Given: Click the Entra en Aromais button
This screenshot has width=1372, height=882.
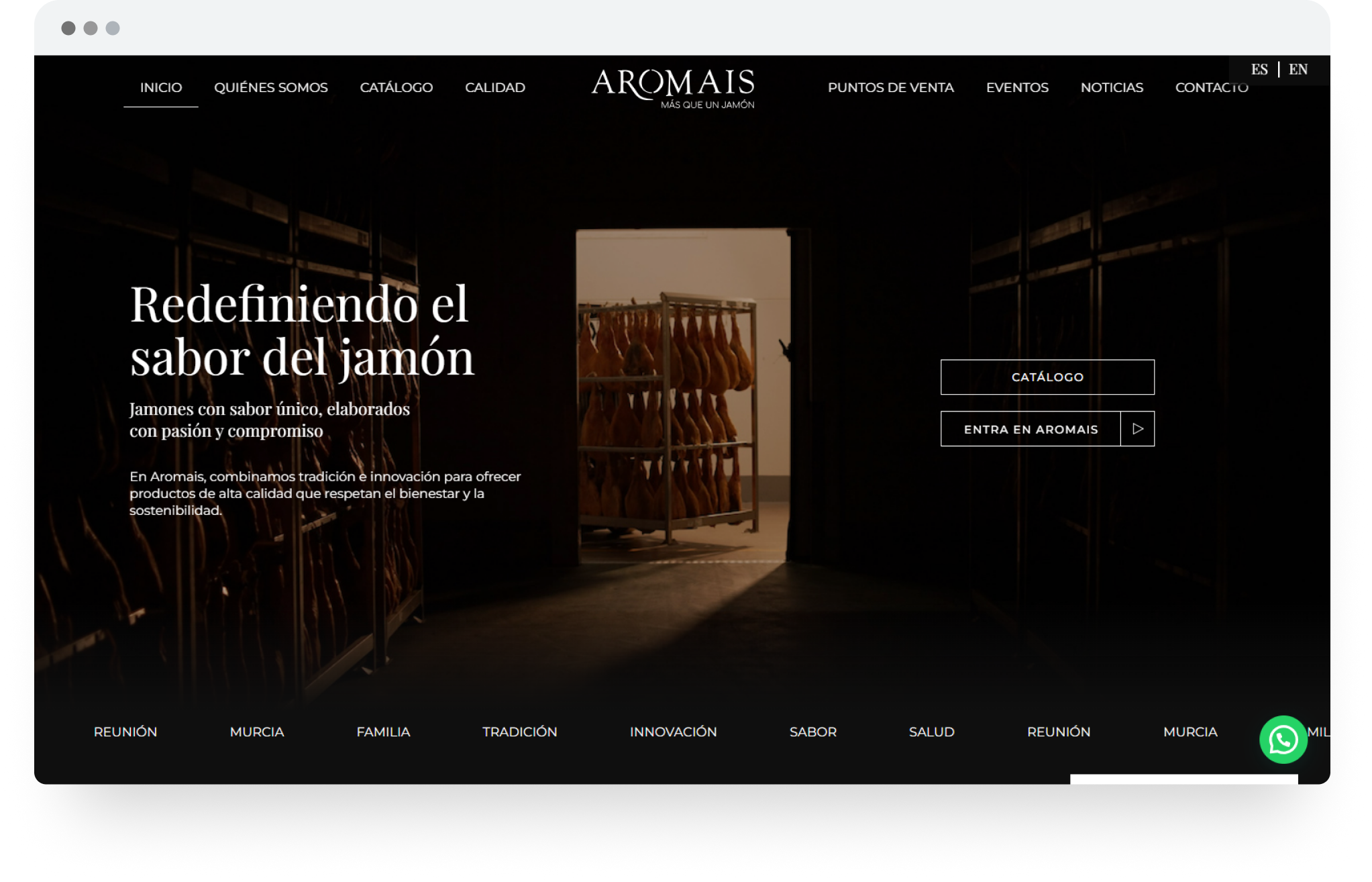Looking at the screenshot, I should (1031, 429).
